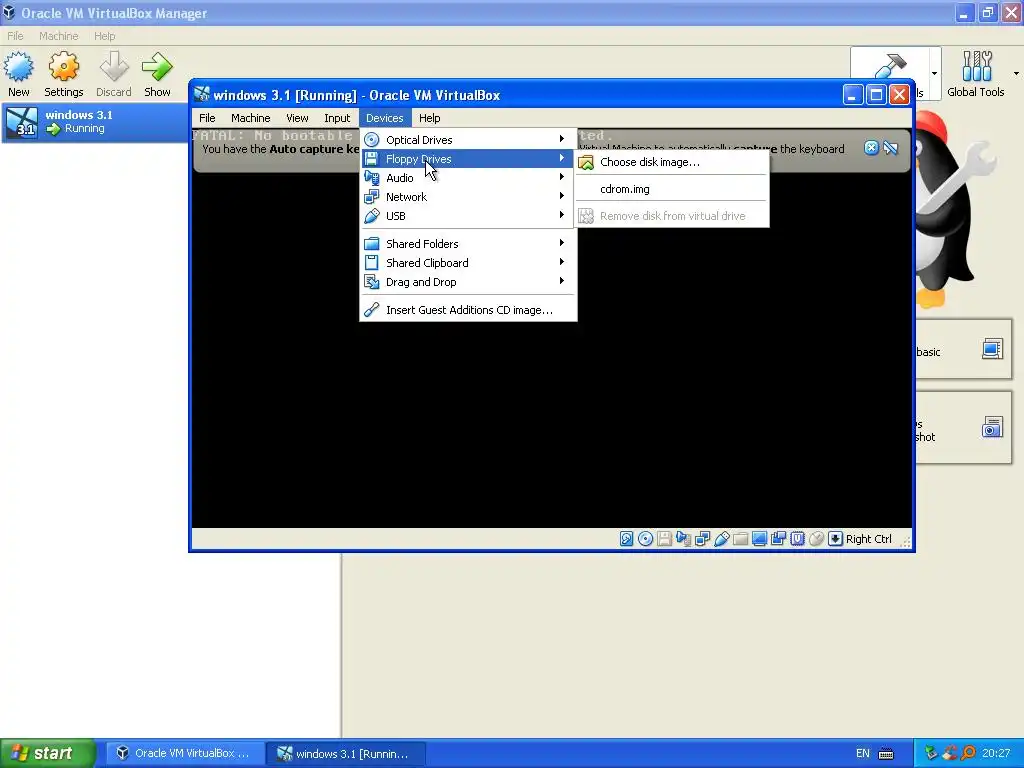1024x768 pixels.
Task: Select Floppy Drives in Devices menu
Action: click(x=468, y=159)
